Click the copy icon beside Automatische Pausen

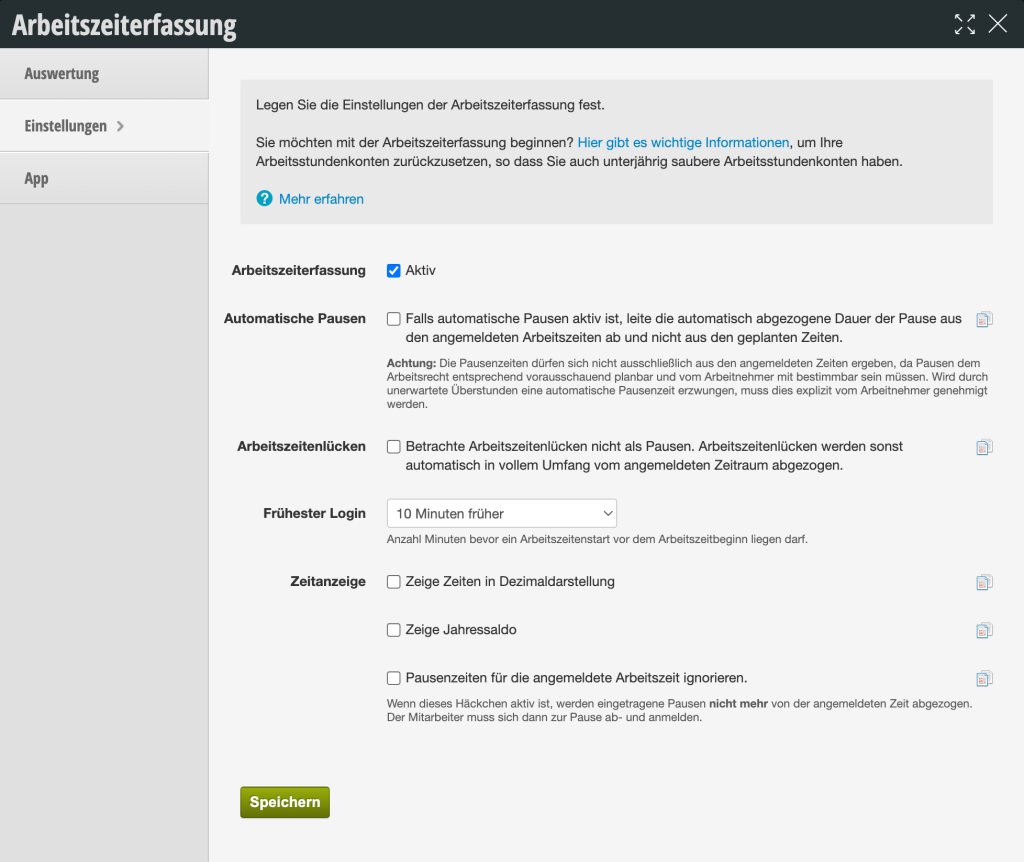pyautogui.click(x=984, y=319)
